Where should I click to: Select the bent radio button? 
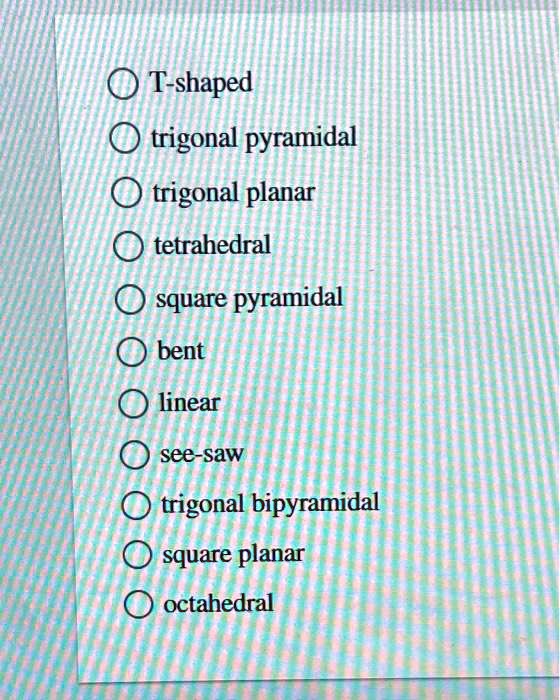[132, 352]
